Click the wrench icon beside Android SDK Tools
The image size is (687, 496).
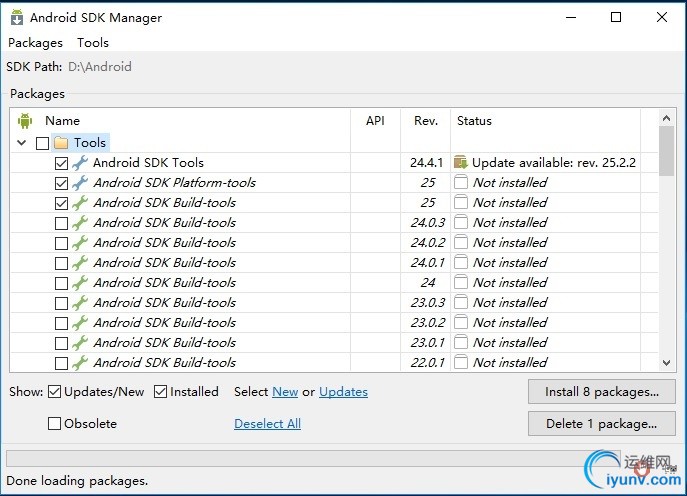pyautogui.click(x=80, y=163)
